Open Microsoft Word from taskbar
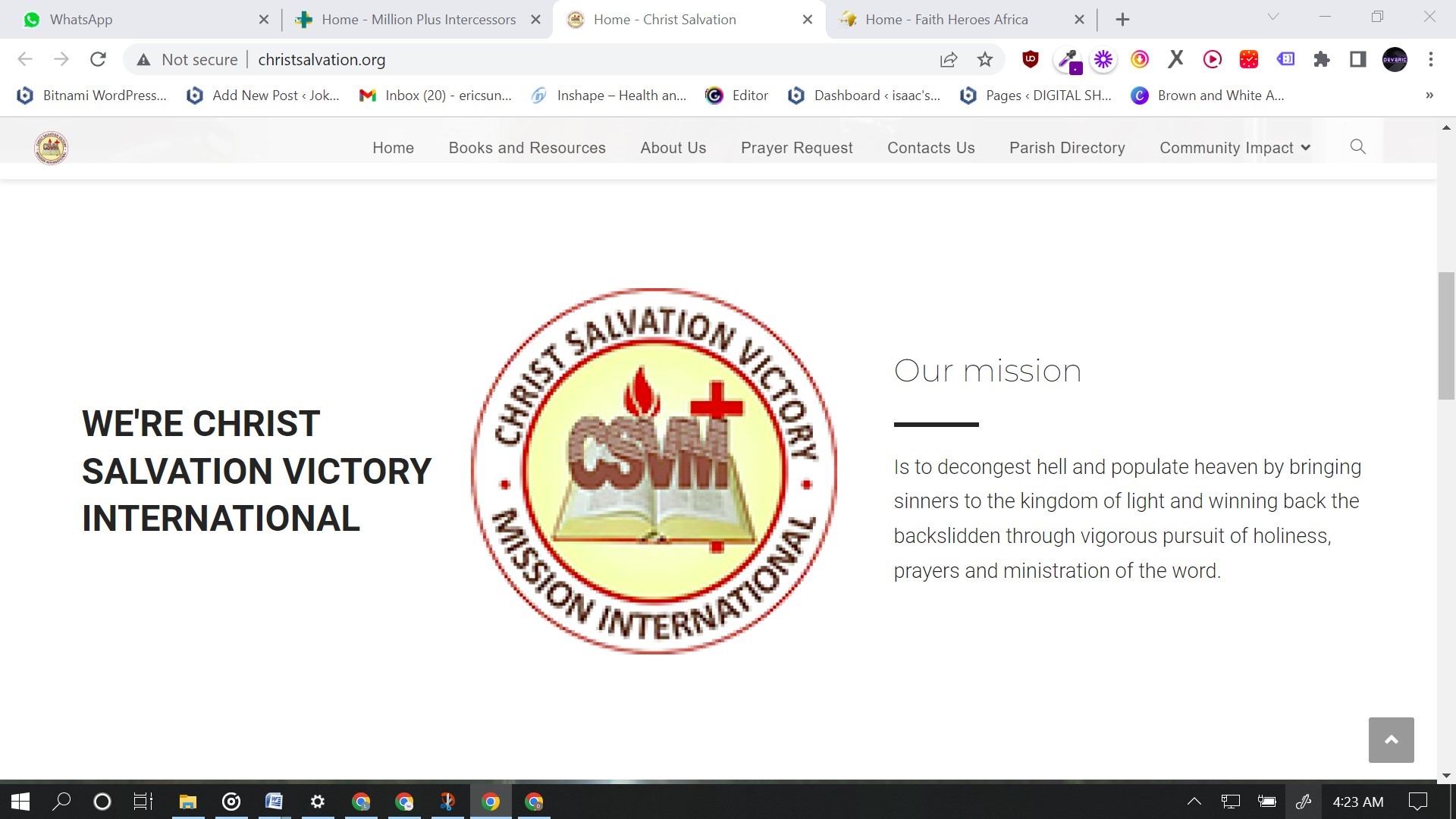 click(x=274, y=802)
